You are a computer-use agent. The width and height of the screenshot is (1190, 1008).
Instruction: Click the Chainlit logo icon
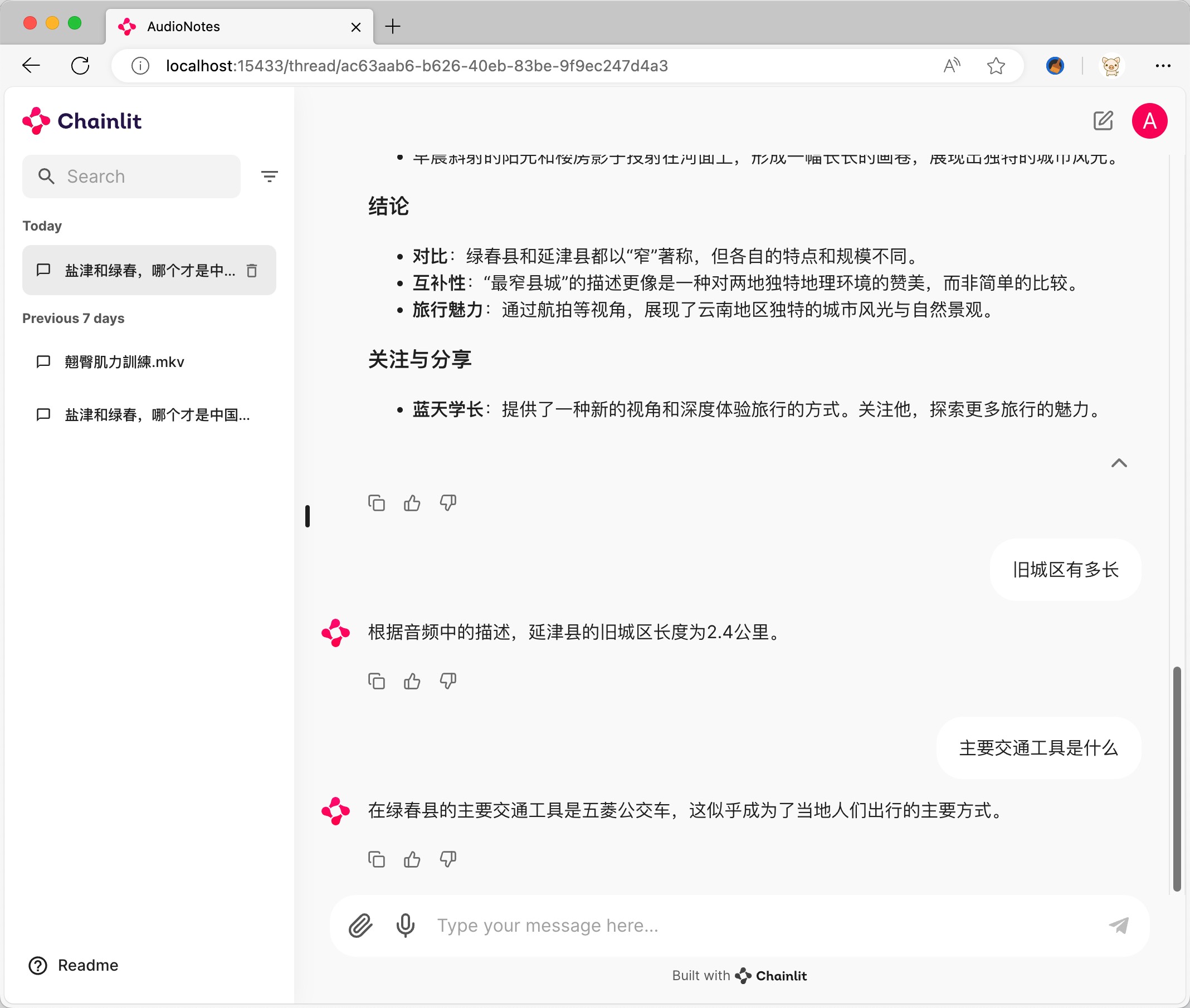[x=36, y=121]
